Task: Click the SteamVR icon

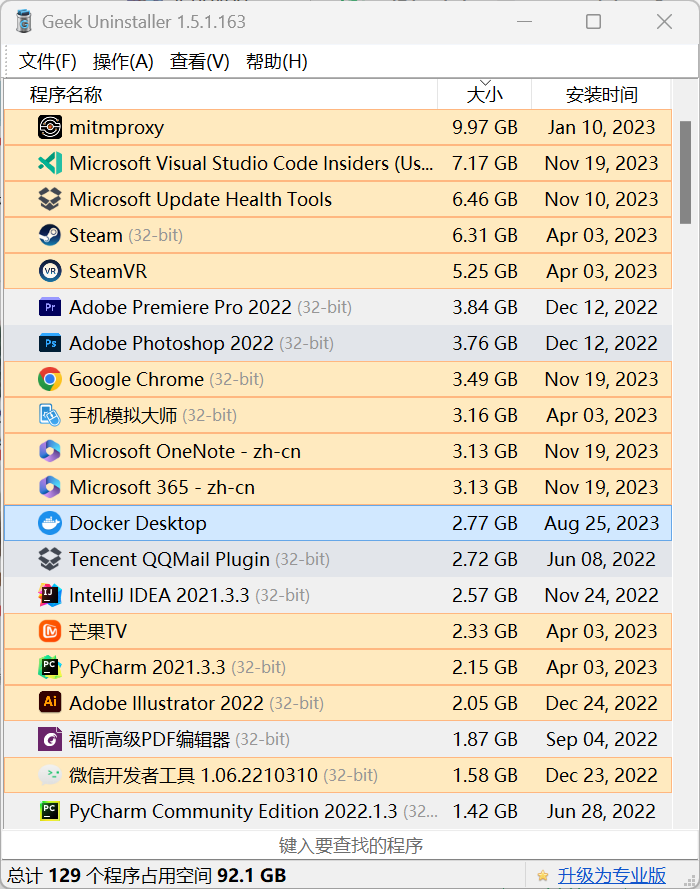Action: point(50,271)
